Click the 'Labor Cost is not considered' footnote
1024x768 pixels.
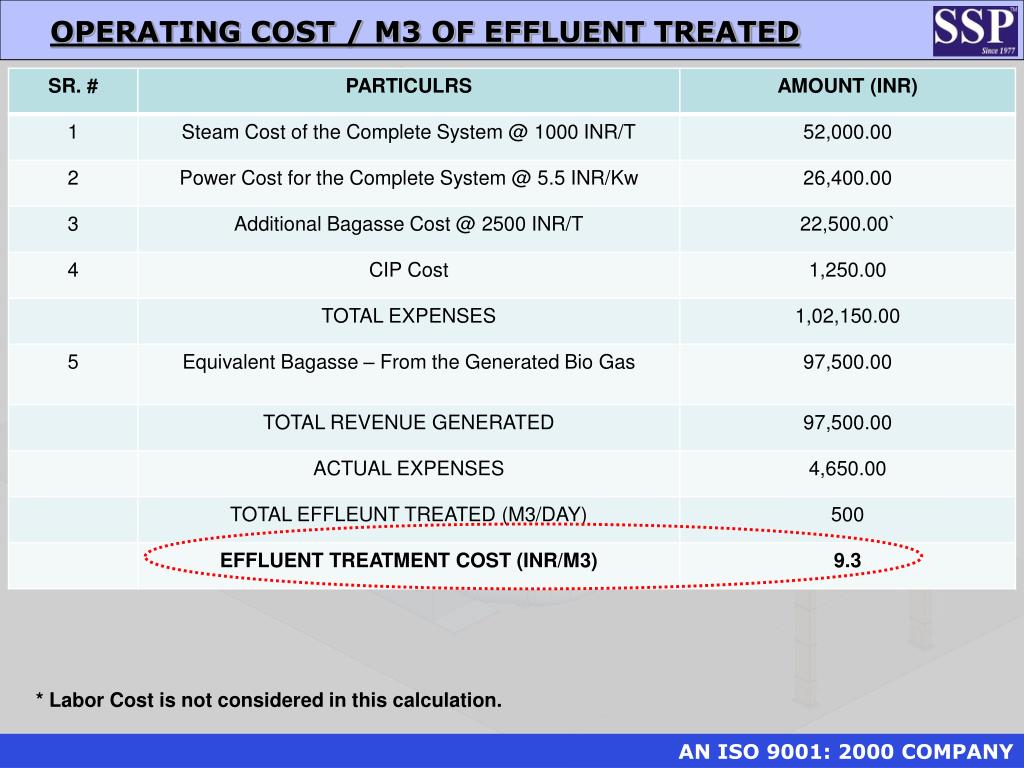point(268,700)
